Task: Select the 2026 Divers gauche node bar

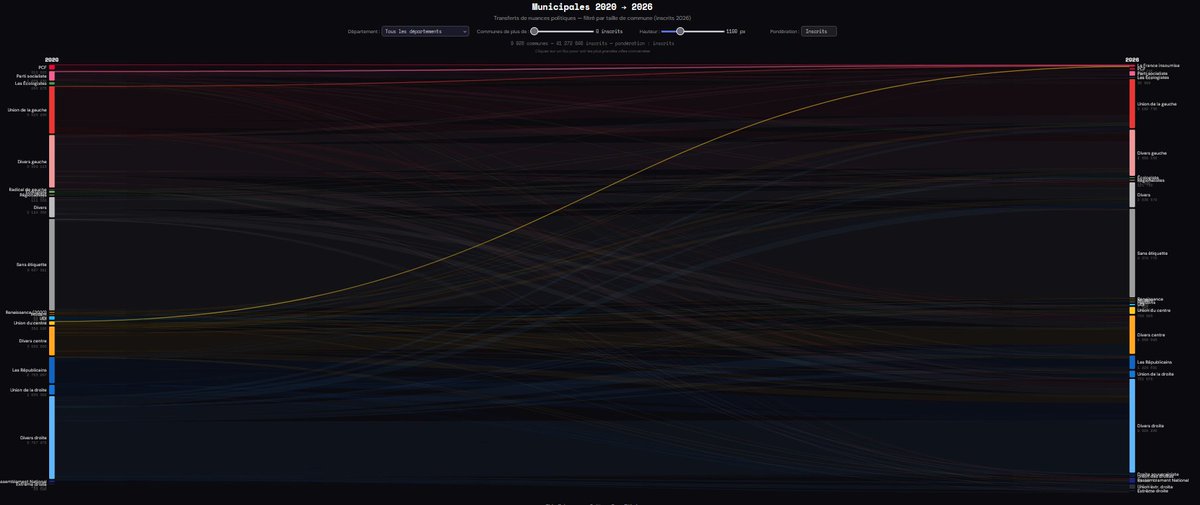Action: pyautogui.click(x=1132, y=153)
